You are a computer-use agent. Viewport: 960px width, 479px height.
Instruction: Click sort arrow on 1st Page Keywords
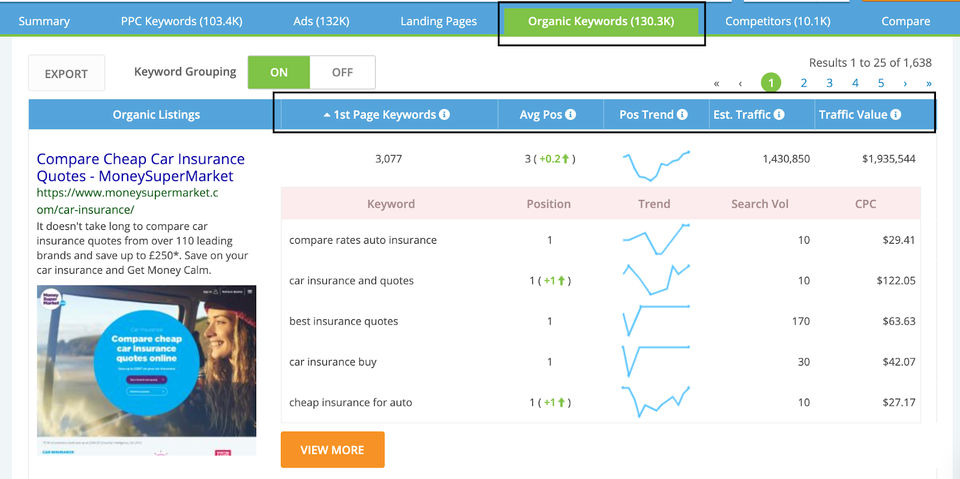[327, 115]
